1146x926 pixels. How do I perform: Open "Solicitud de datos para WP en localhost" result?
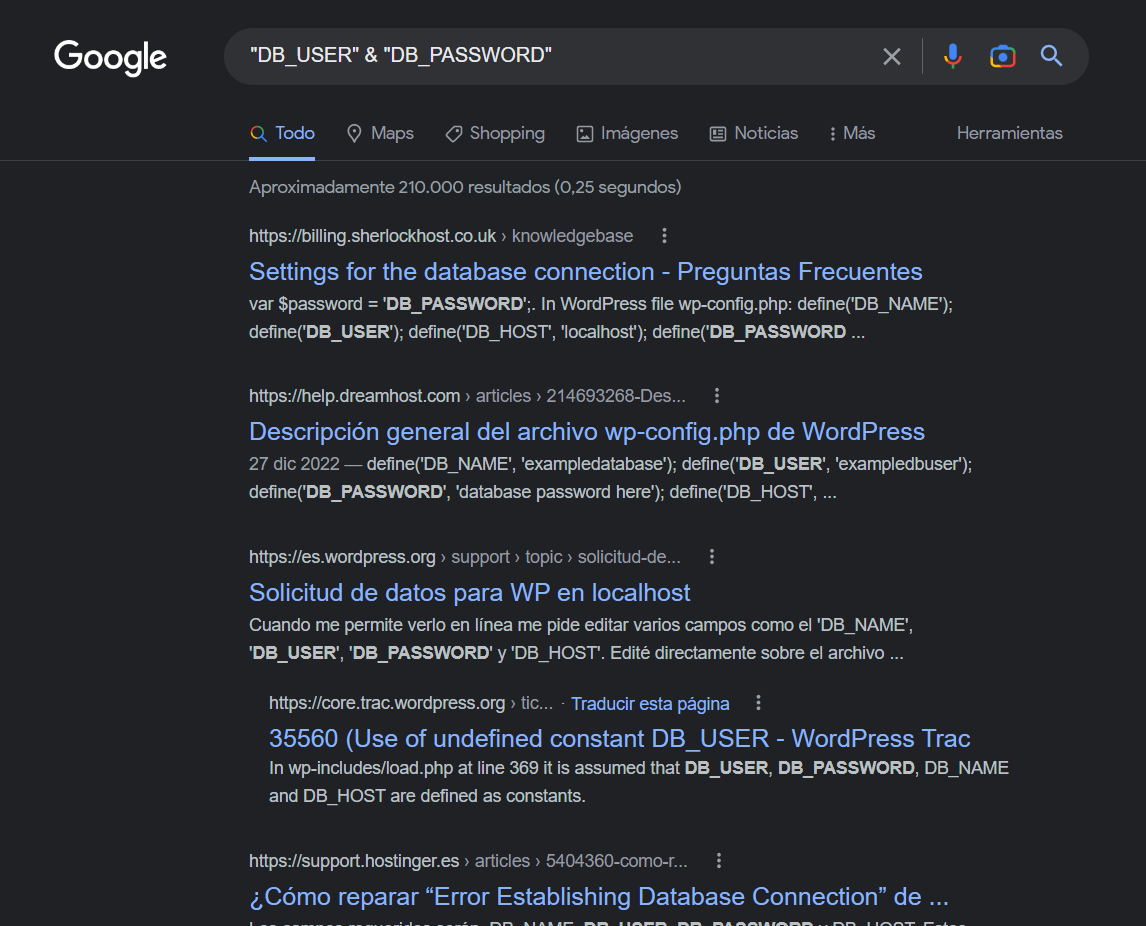[469, 593]
